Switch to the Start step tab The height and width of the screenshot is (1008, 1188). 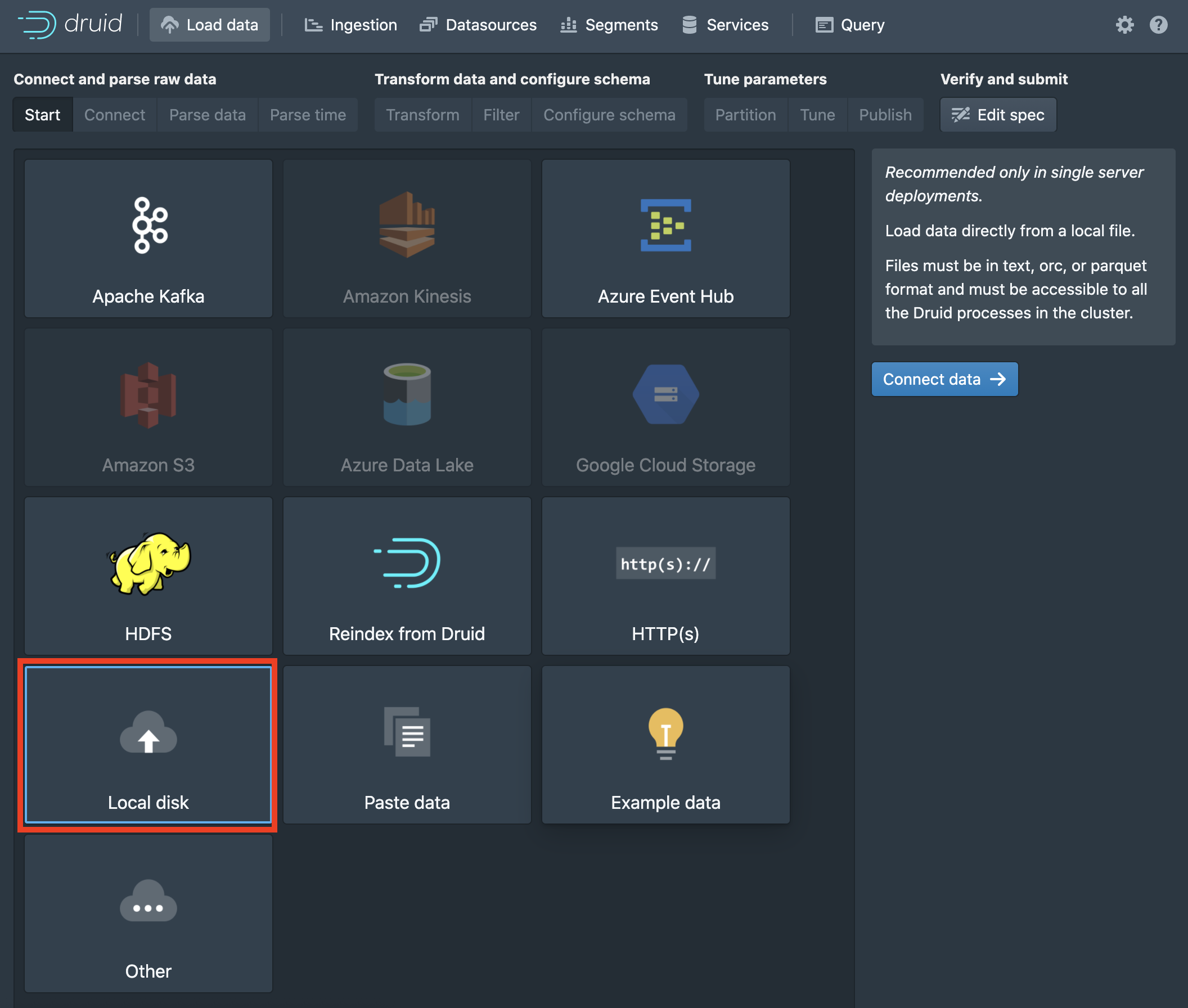click(42, 115)
